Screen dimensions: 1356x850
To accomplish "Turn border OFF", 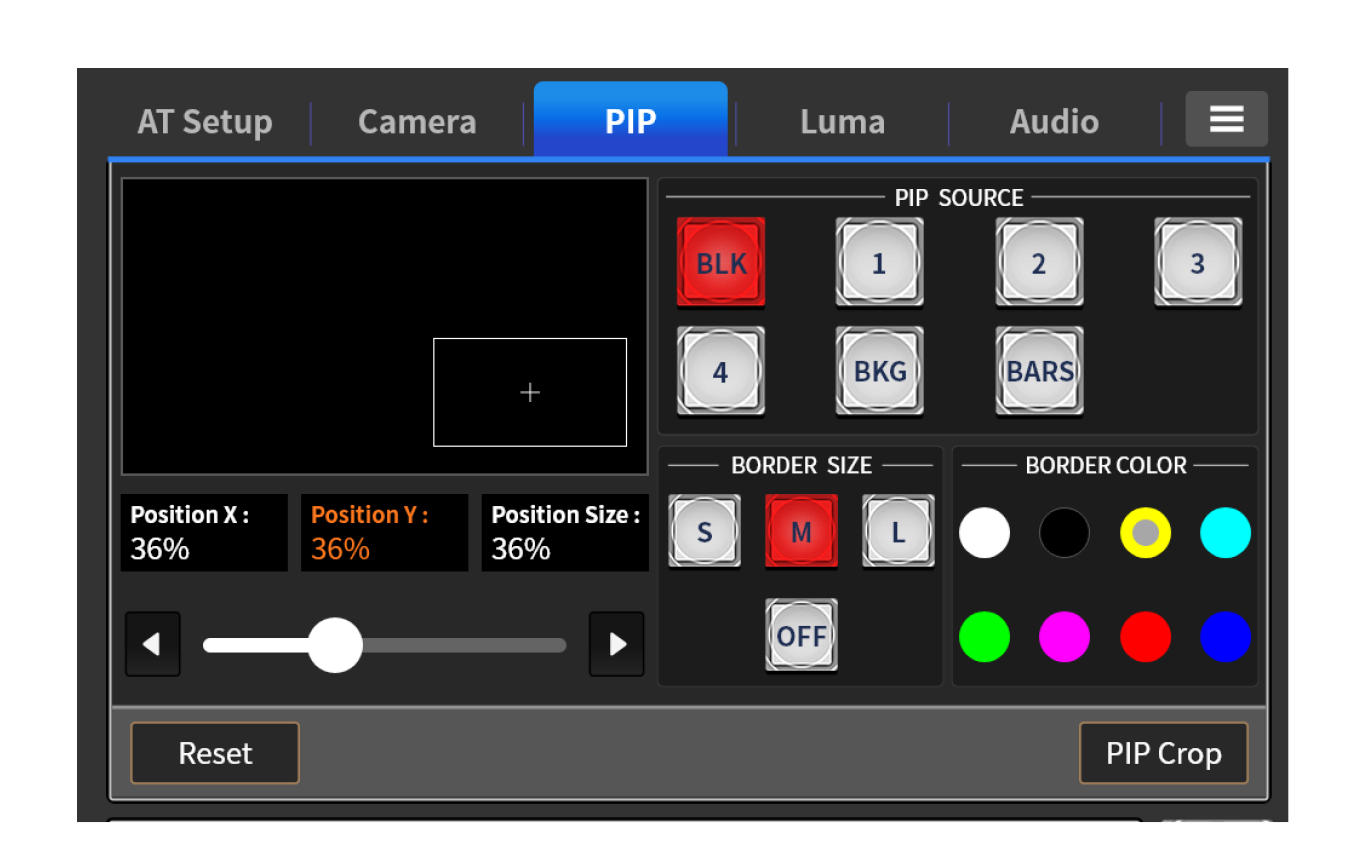I will pyautogui.click(x=801, y=636).
